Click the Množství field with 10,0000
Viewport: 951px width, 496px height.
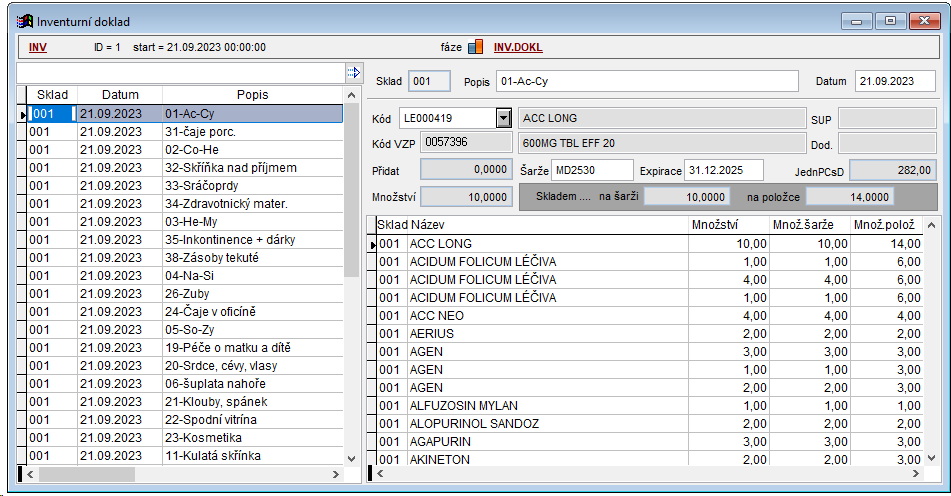coord(470,197)
